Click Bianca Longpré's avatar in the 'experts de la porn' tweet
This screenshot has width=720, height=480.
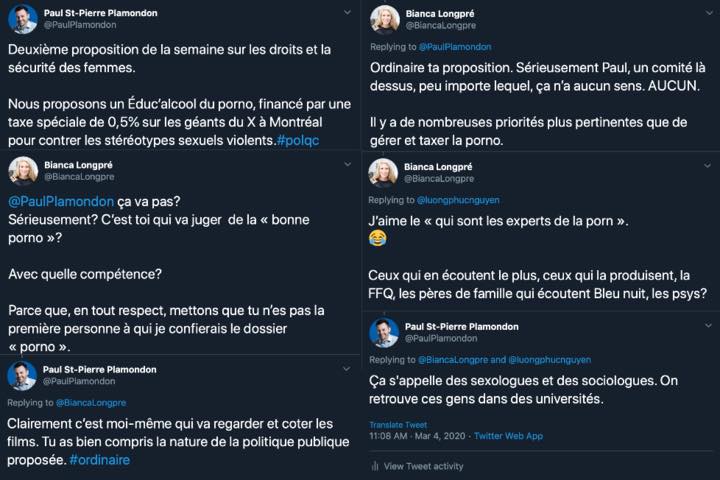383,173
